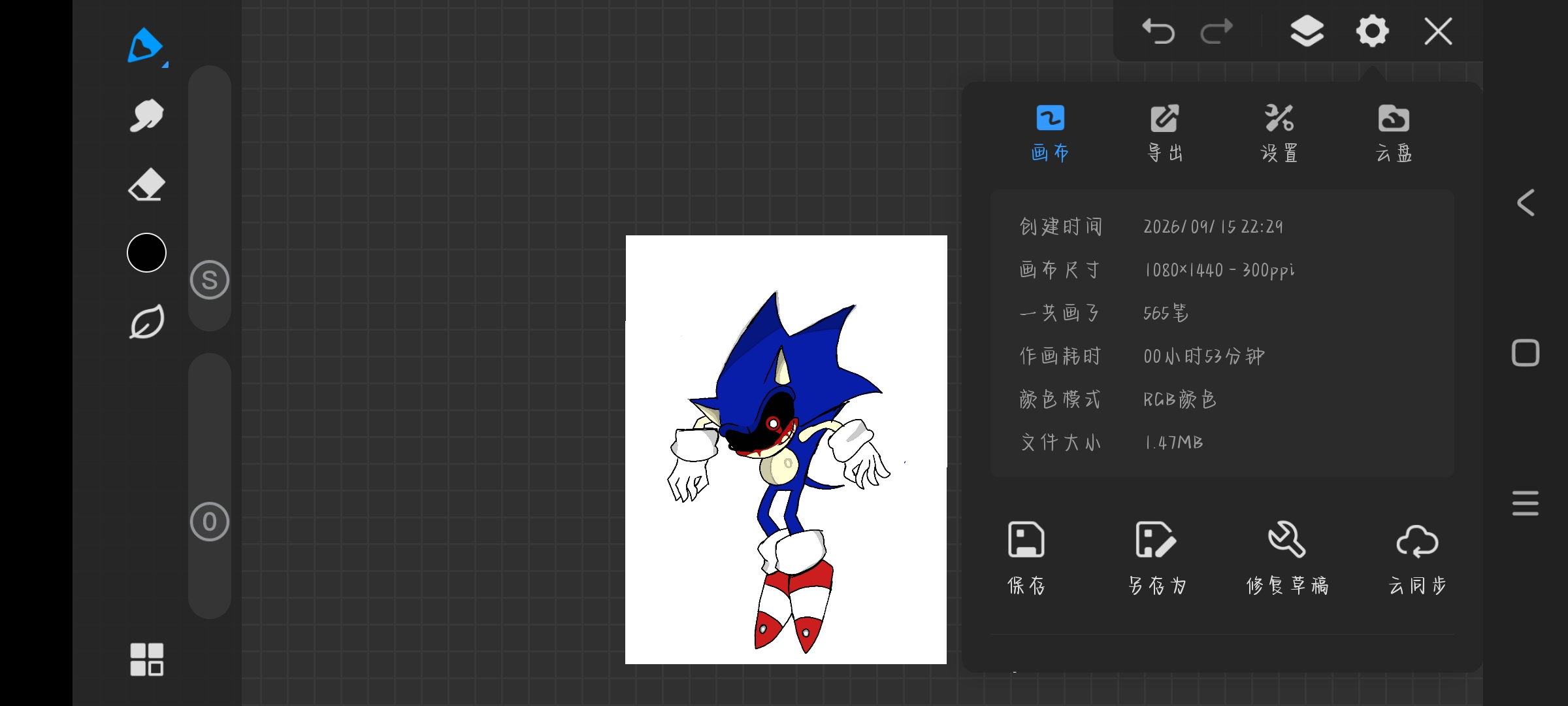Select the blue pen brush tool
Screen dimensions: 1568x706
point(146,46)
